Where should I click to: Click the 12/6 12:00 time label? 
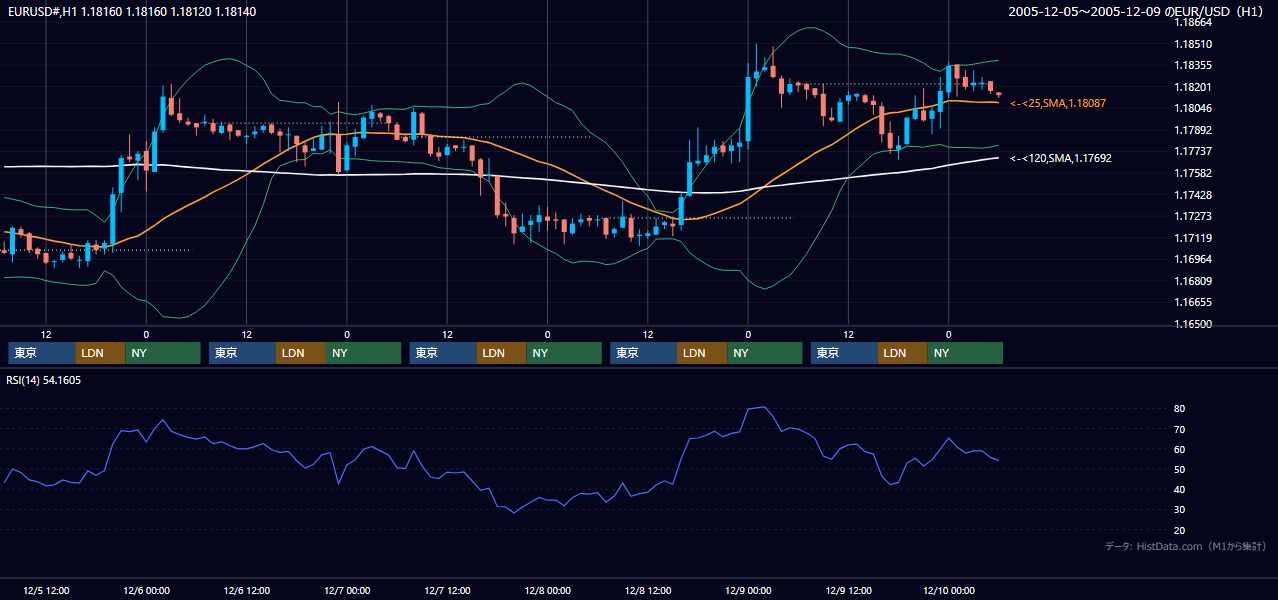click(247, 590)
